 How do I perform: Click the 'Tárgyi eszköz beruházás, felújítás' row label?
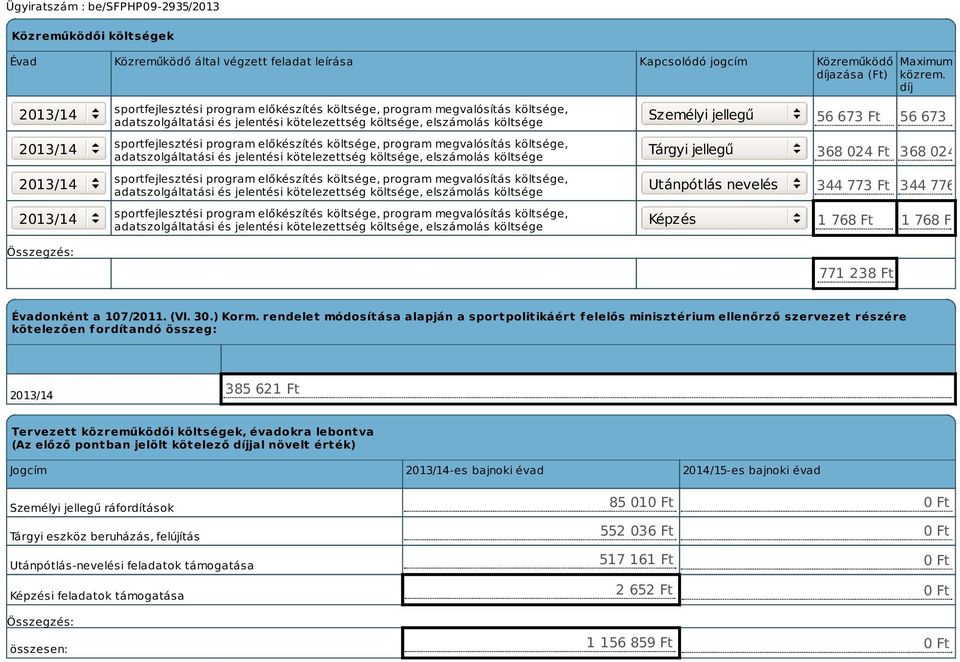click(105, 536)
